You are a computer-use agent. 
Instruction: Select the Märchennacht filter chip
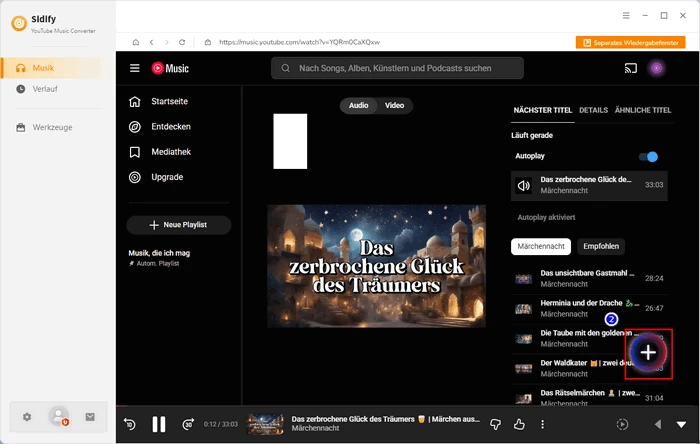coord(541,246)
